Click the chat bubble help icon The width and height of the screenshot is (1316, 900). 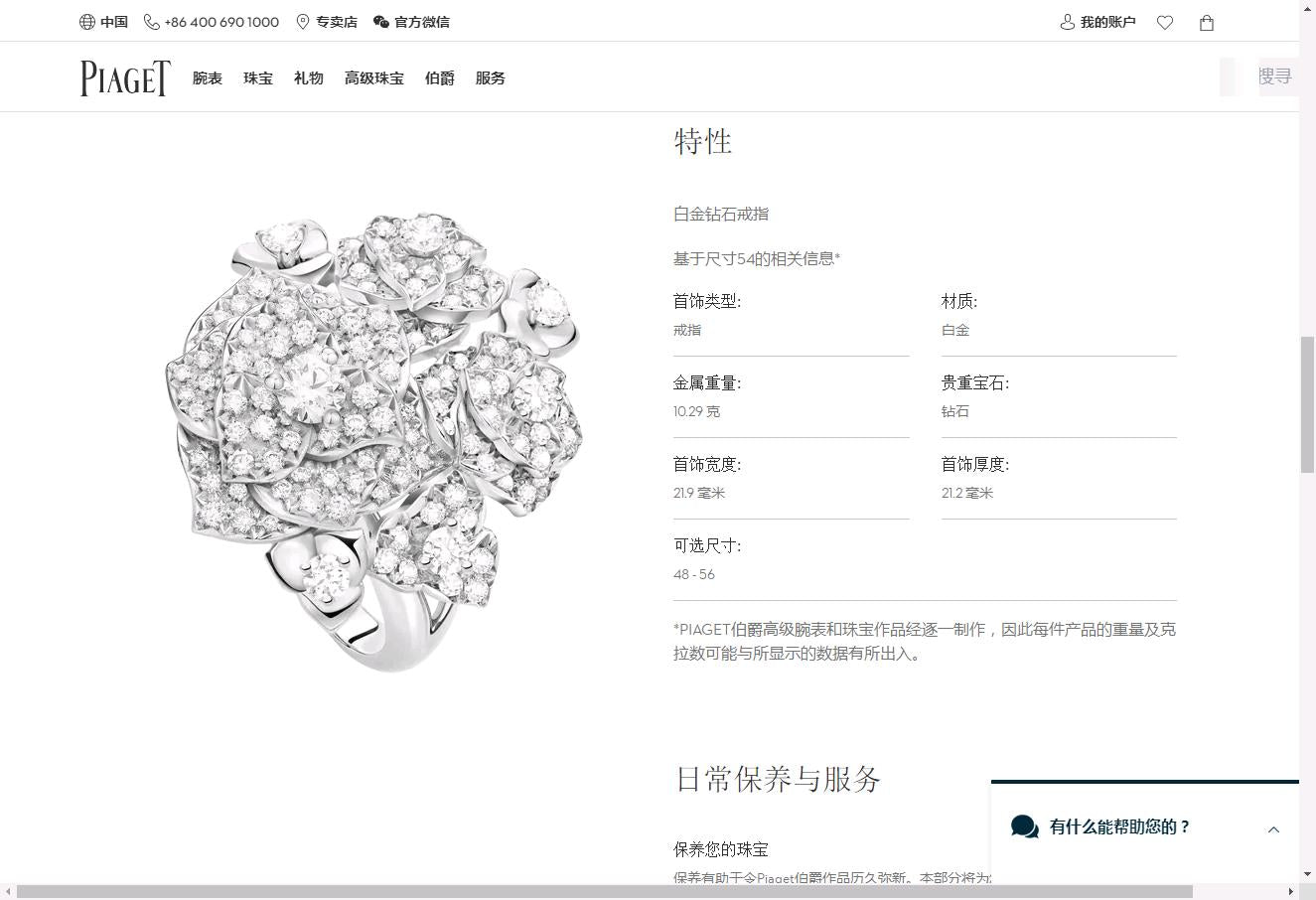1024,826
